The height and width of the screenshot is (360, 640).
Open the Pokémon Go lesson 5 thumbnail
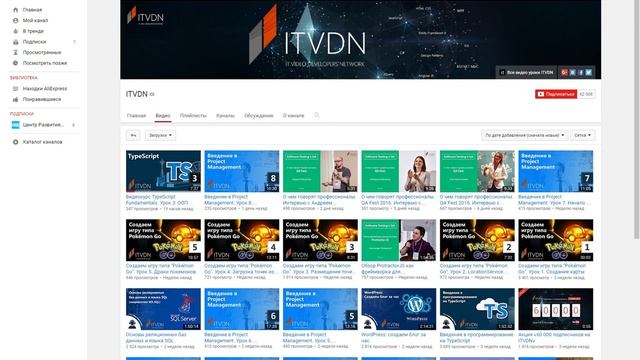pos(163,240)
